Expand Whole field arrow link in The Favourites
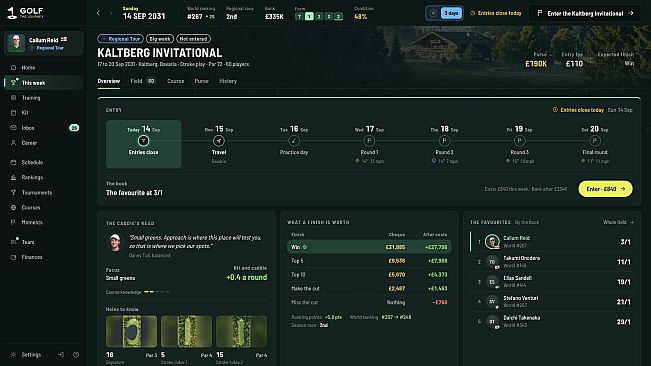 618,222
